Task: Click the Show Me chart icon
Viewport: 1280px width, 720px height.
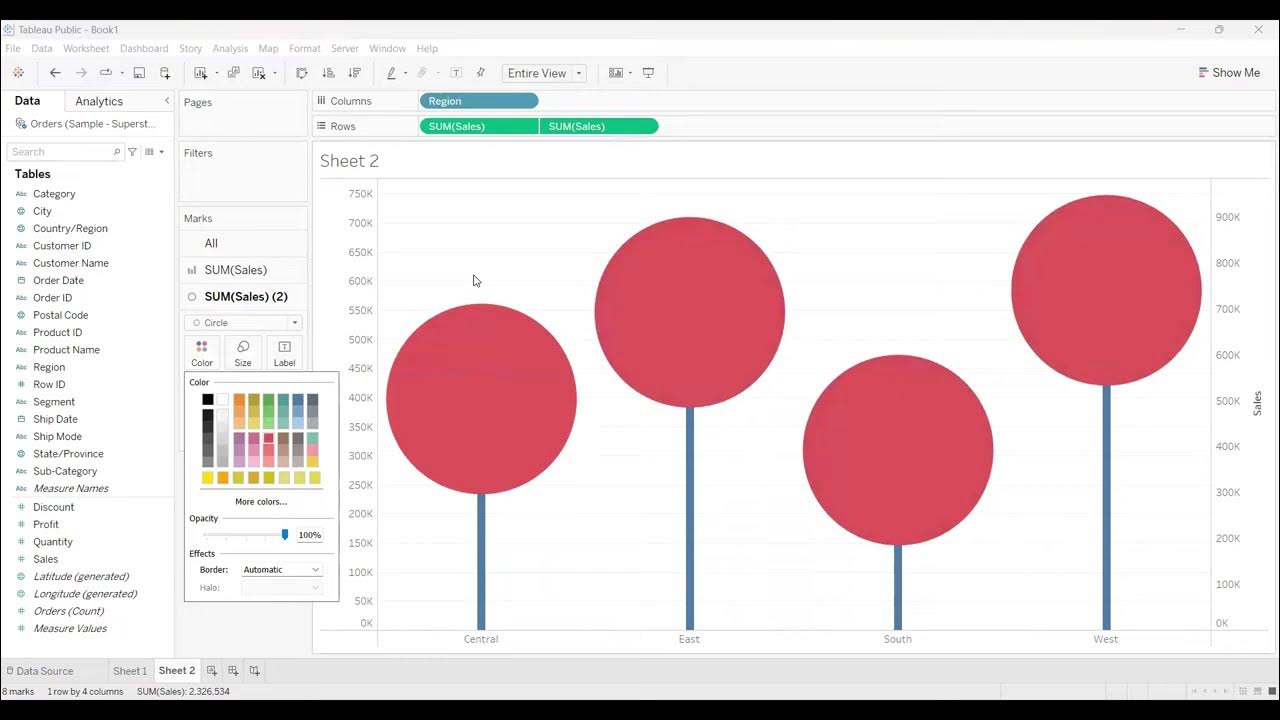Action: (x=1203, y=73)
